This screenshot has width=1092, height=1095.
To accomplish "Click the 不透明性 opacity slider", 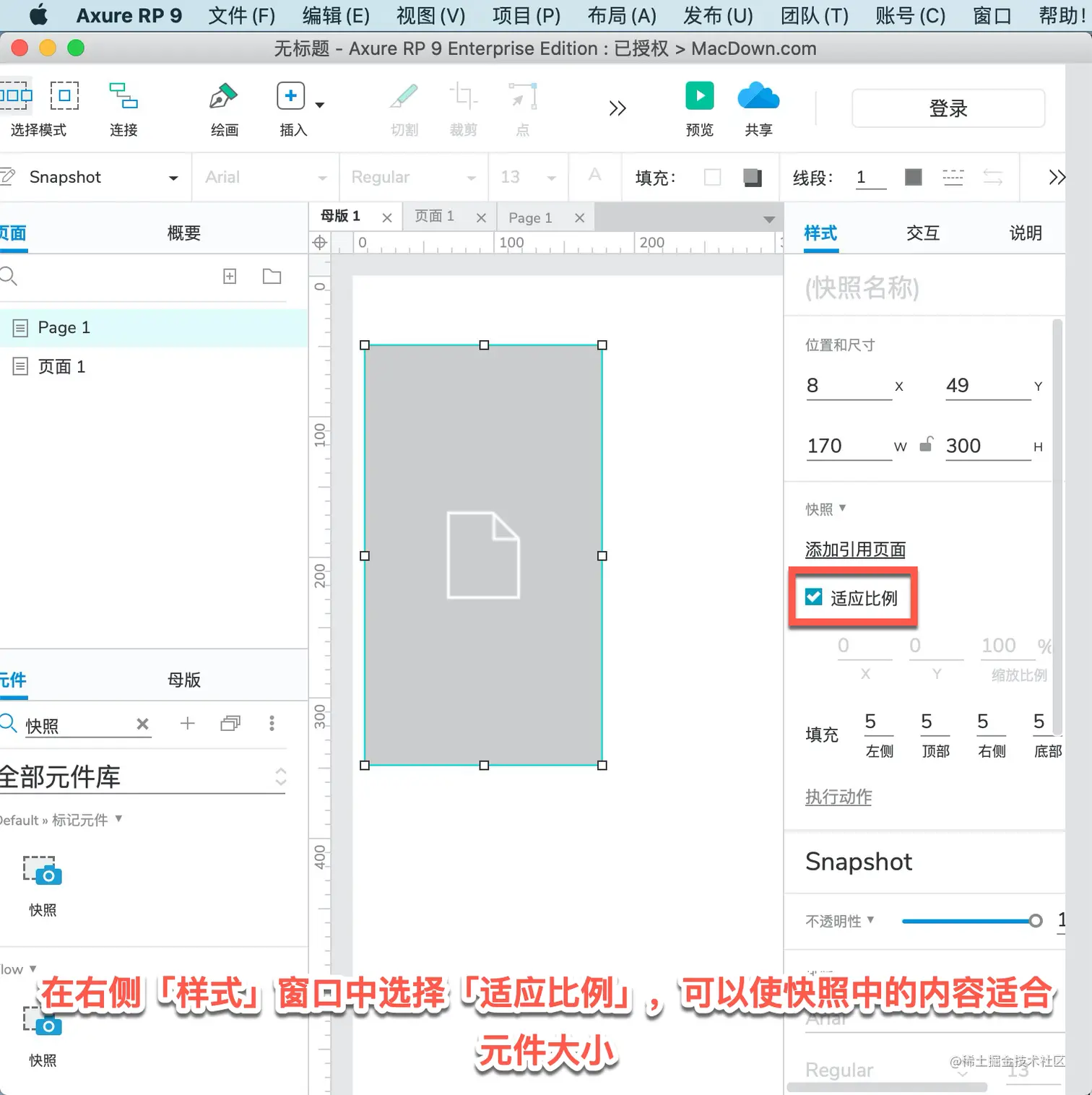I will pyautogui.click(x=972, y=920).
